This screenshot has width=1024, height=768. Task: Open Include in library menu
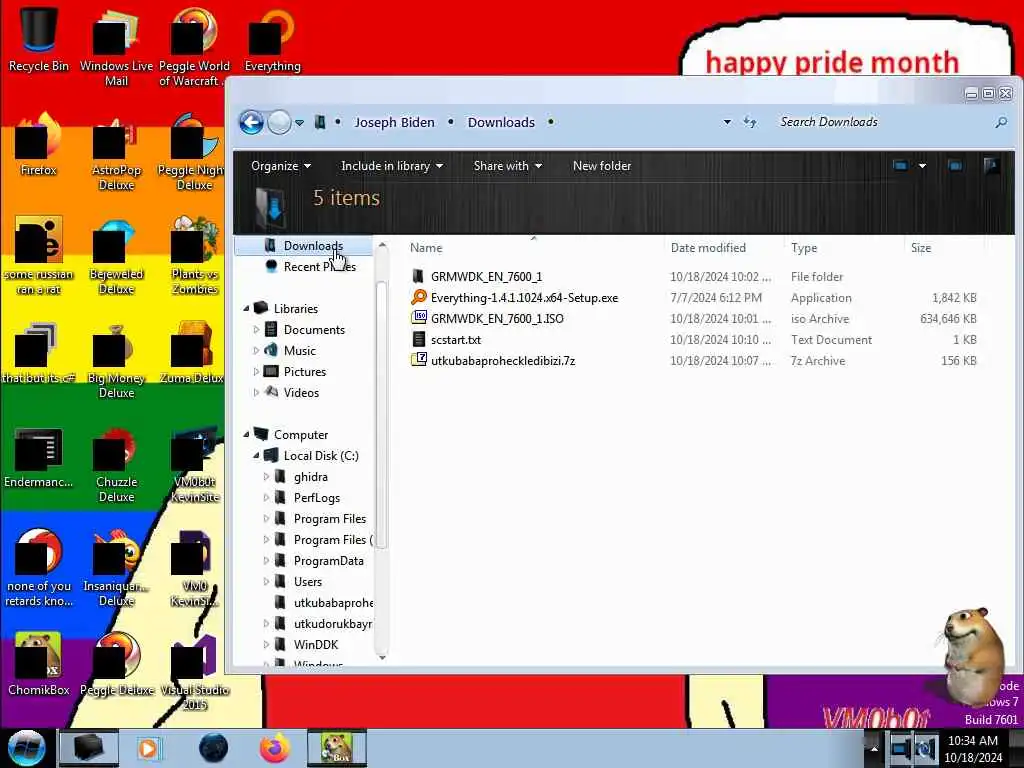click(392, 166)
